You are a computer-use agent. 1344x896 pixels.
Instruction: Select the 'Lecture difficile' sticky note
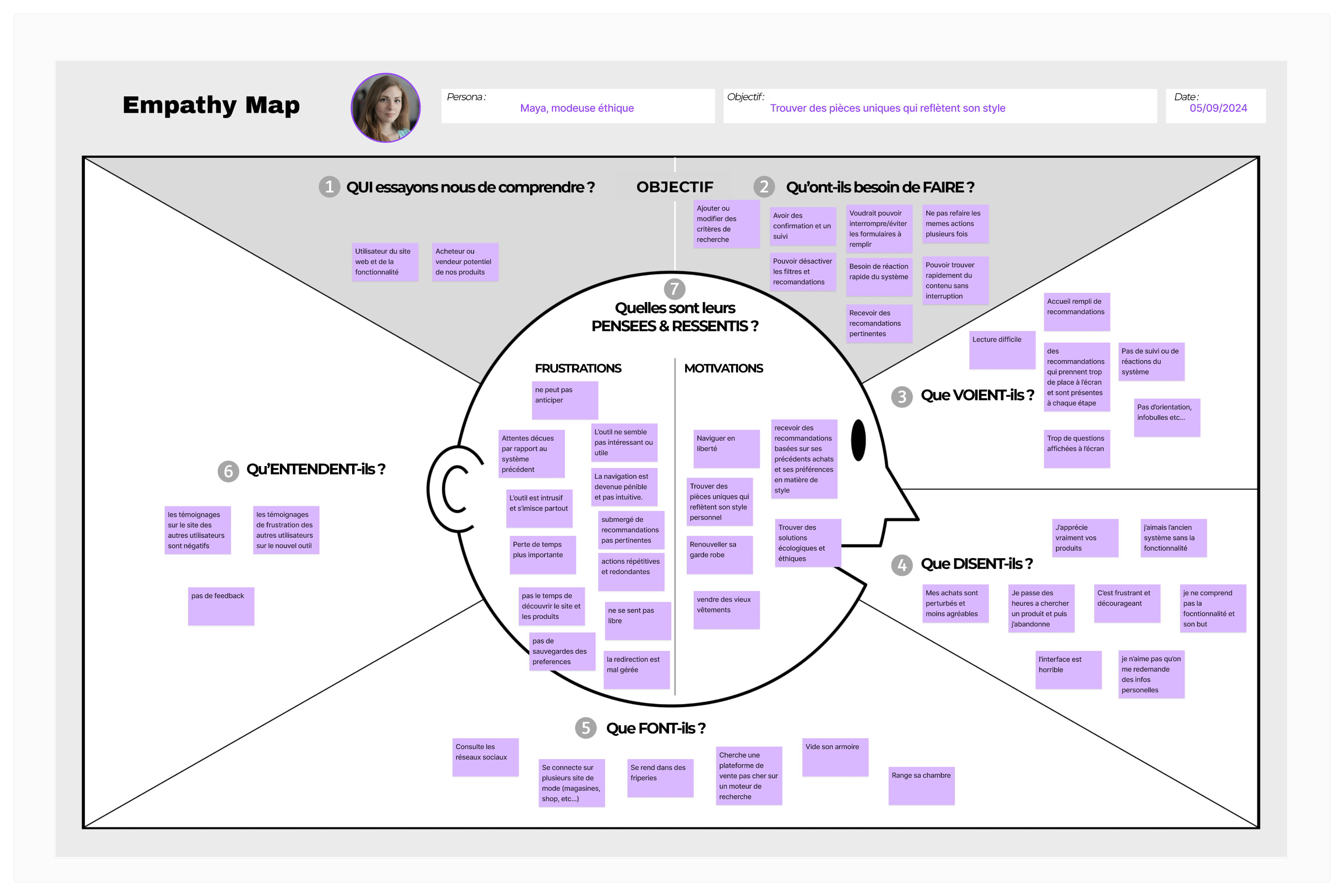(x=1001, y=350)
